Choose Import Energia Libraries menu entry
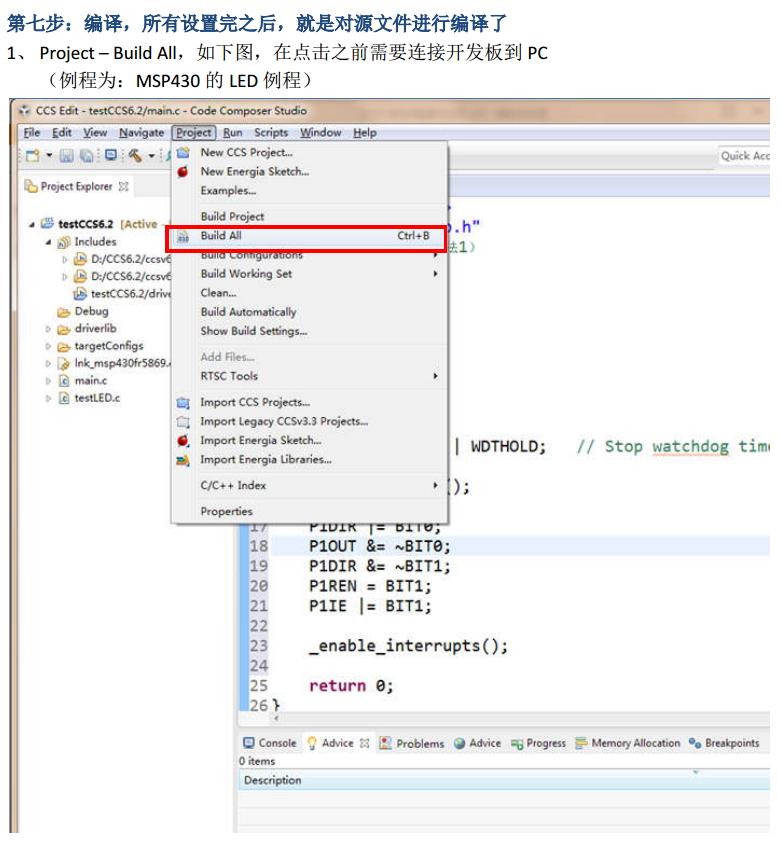The image size is (782, 844). click(x=310, y=460)
